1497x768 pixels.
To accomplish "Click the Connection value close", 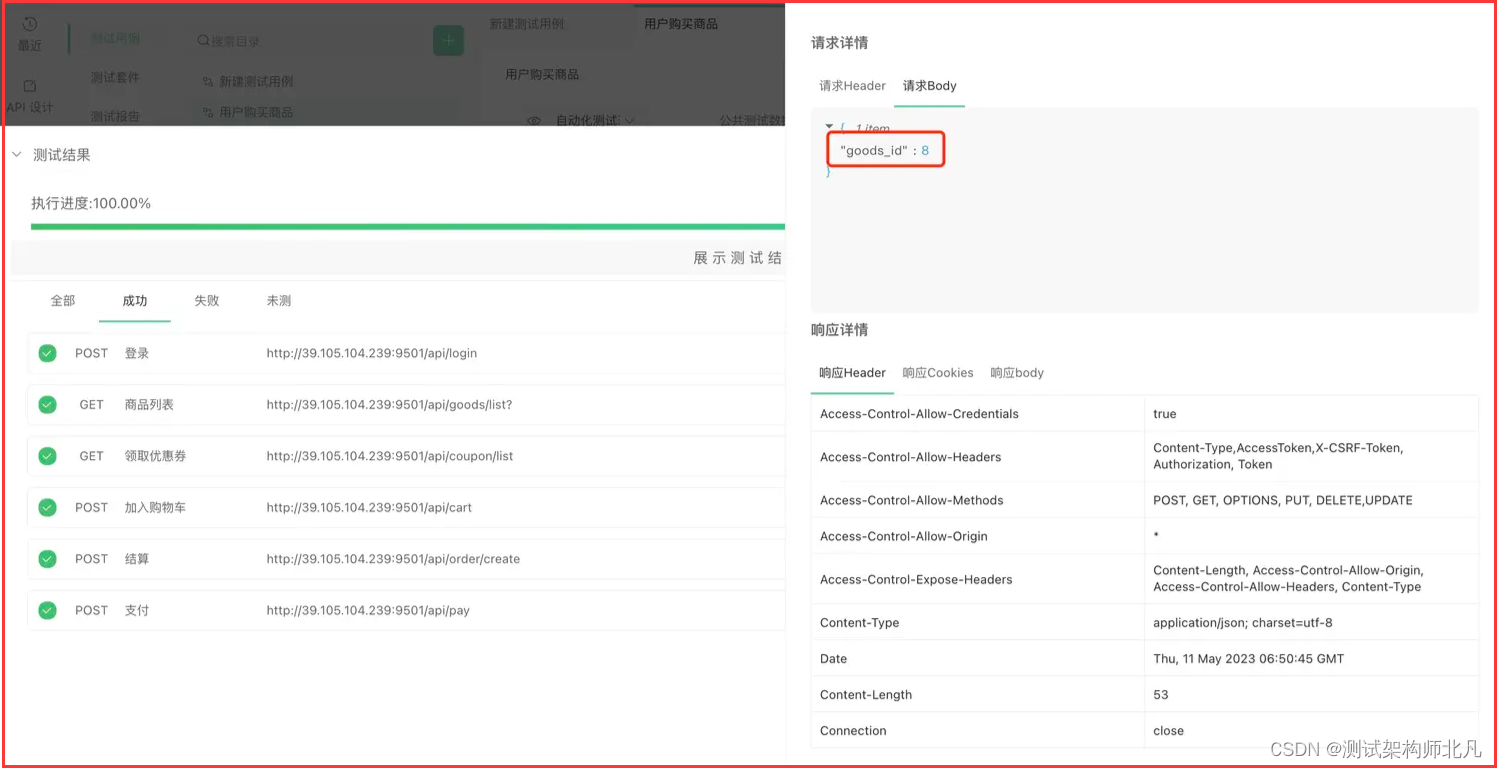I will 1168,731.
